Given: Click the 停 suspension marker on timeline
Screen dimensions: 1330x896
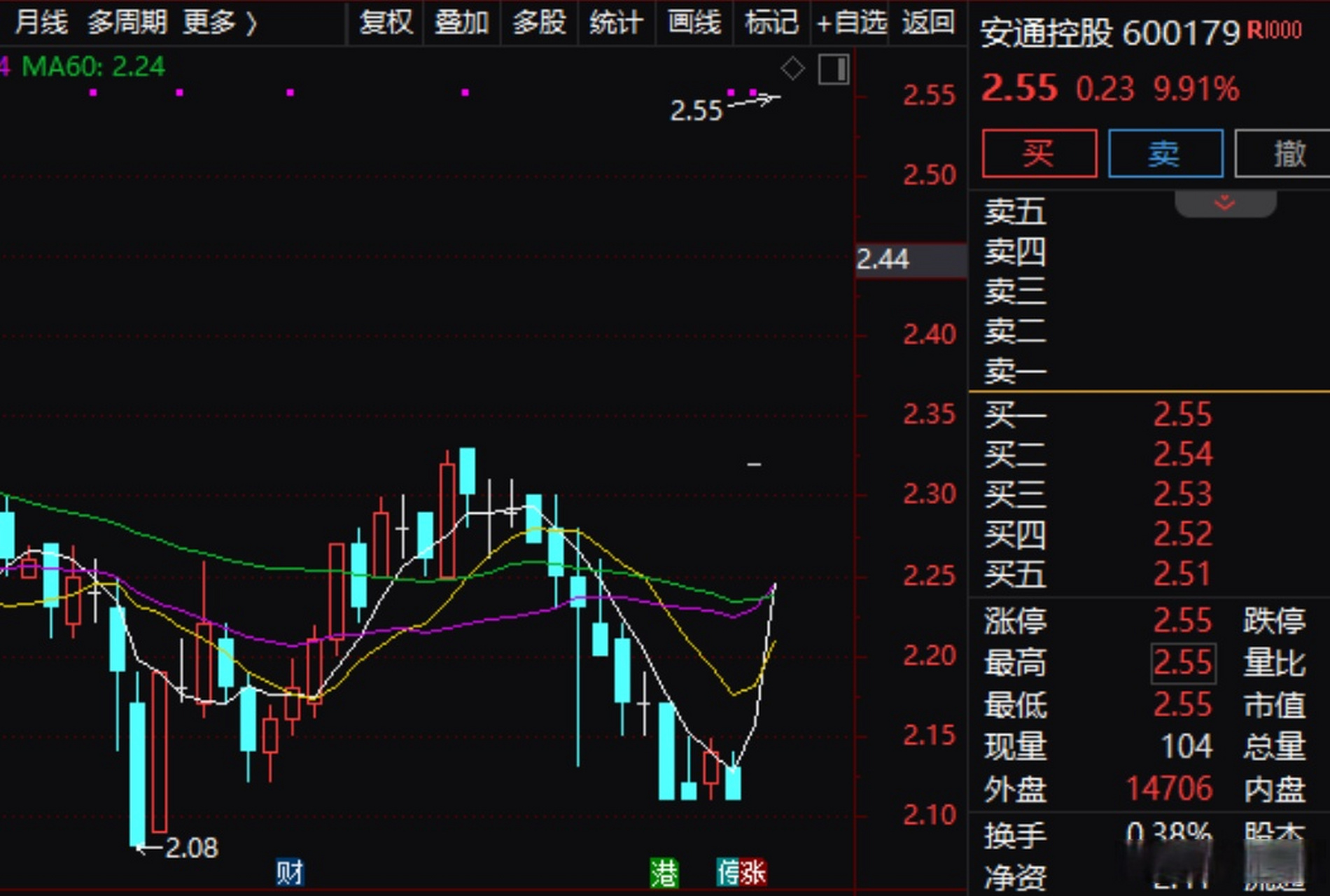Looking at the screenshot, I should point(729,873).
